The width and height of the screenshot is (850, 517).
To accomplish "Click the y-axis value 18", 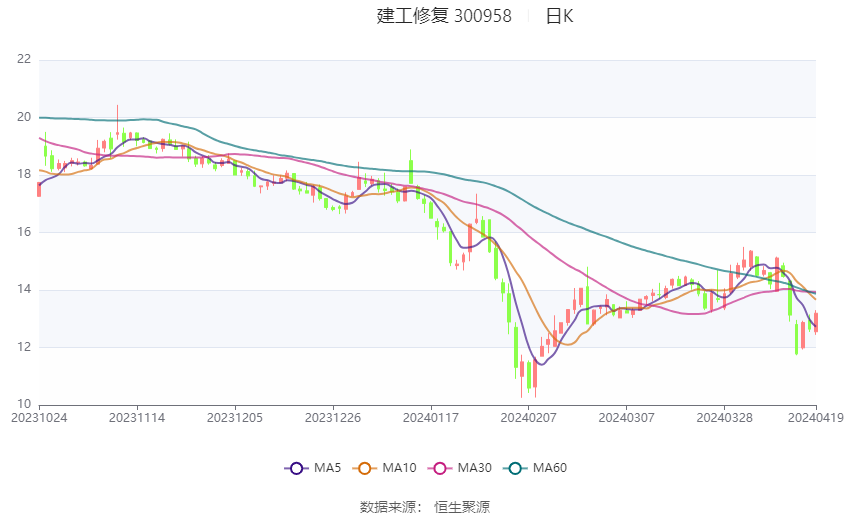I will pyautogui.click(x=24, y=174).
